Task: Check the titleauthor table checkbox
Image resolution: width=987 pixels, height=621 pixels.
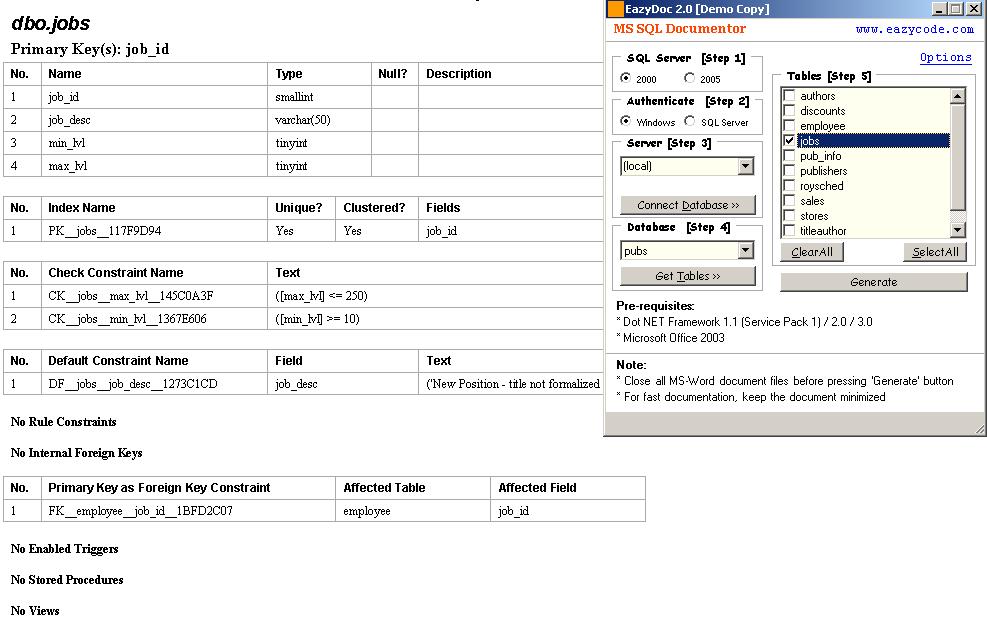Action: (x=789, y=231)
